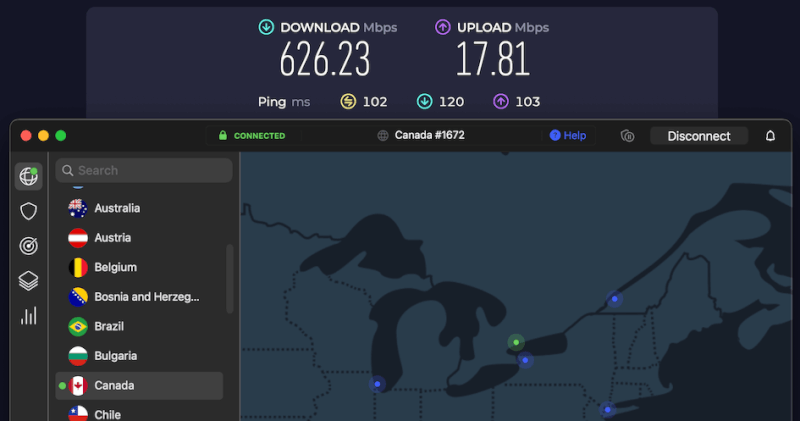Click the 17.81 upload speed value
Image resolution: width=800 pixels, height=421 pixels.
tap(493, 60)
